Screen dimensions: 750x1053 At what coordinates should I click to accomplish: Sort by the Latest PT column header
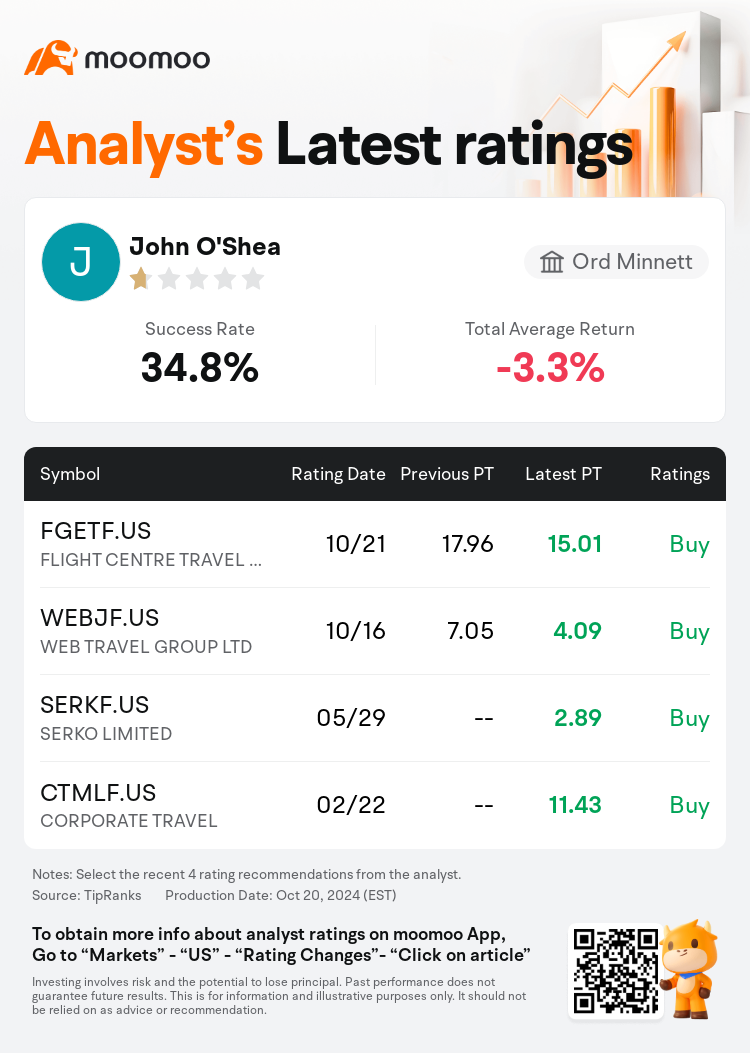coord(563,474)
